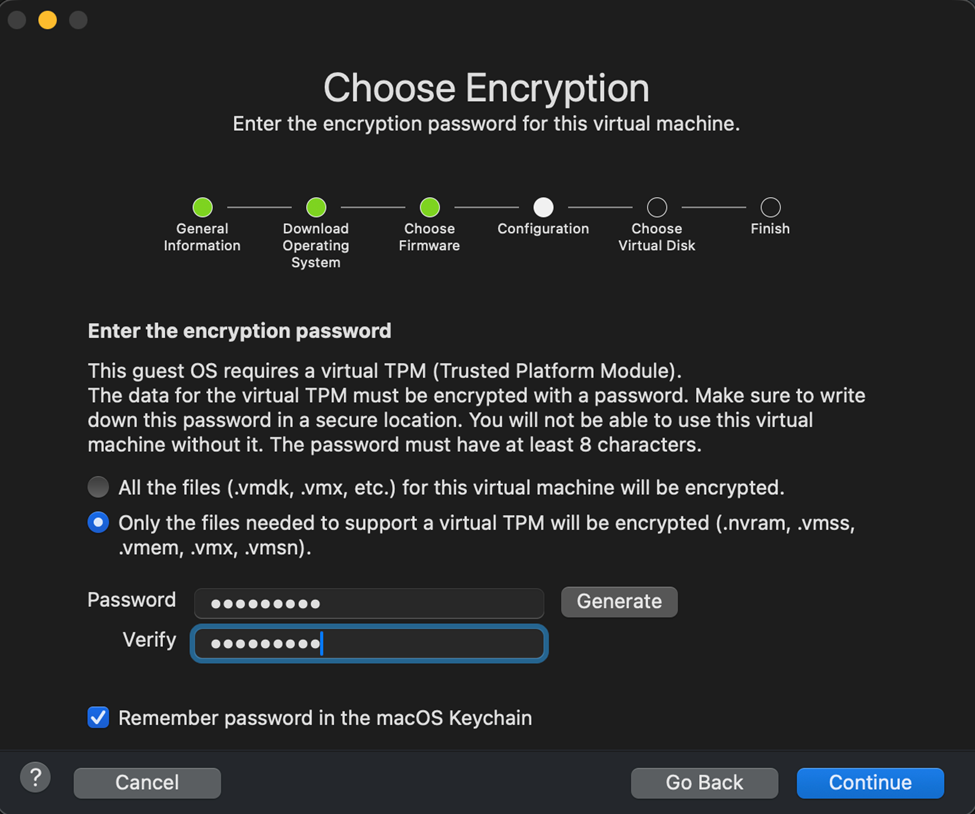Viewport: 975px width, 814px height.
Task: Click the Finish step circle
Action: tap(770, 207)
